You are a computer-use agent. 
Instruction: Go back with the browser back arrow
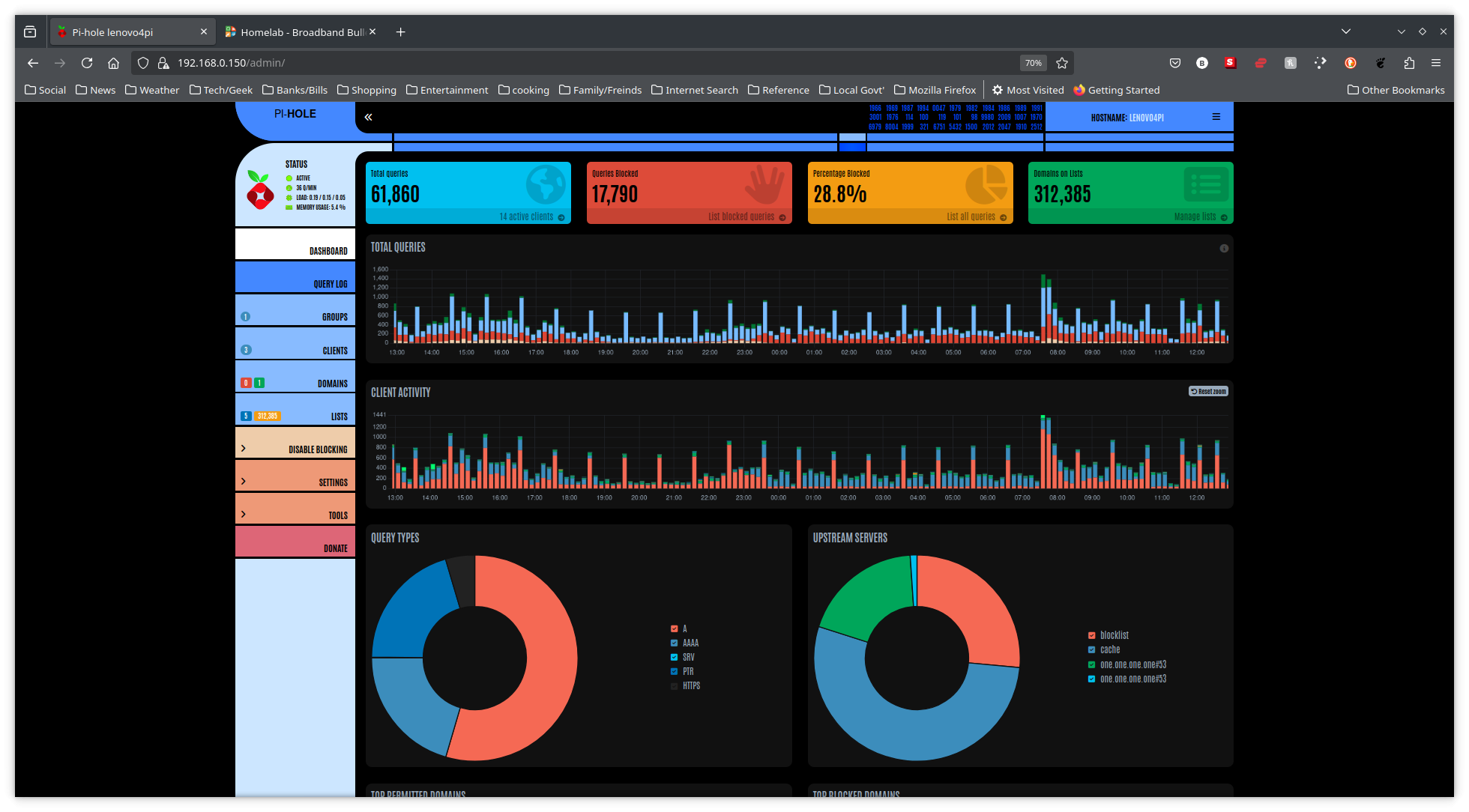tap(33, 63)
